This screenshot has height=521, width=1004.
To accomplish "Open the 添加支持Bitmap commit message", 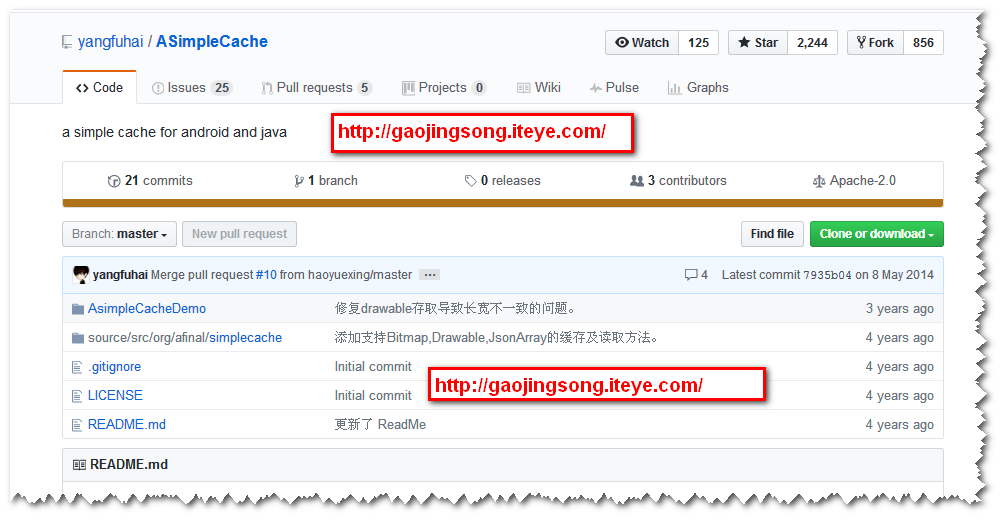I will tap(497, 337).
